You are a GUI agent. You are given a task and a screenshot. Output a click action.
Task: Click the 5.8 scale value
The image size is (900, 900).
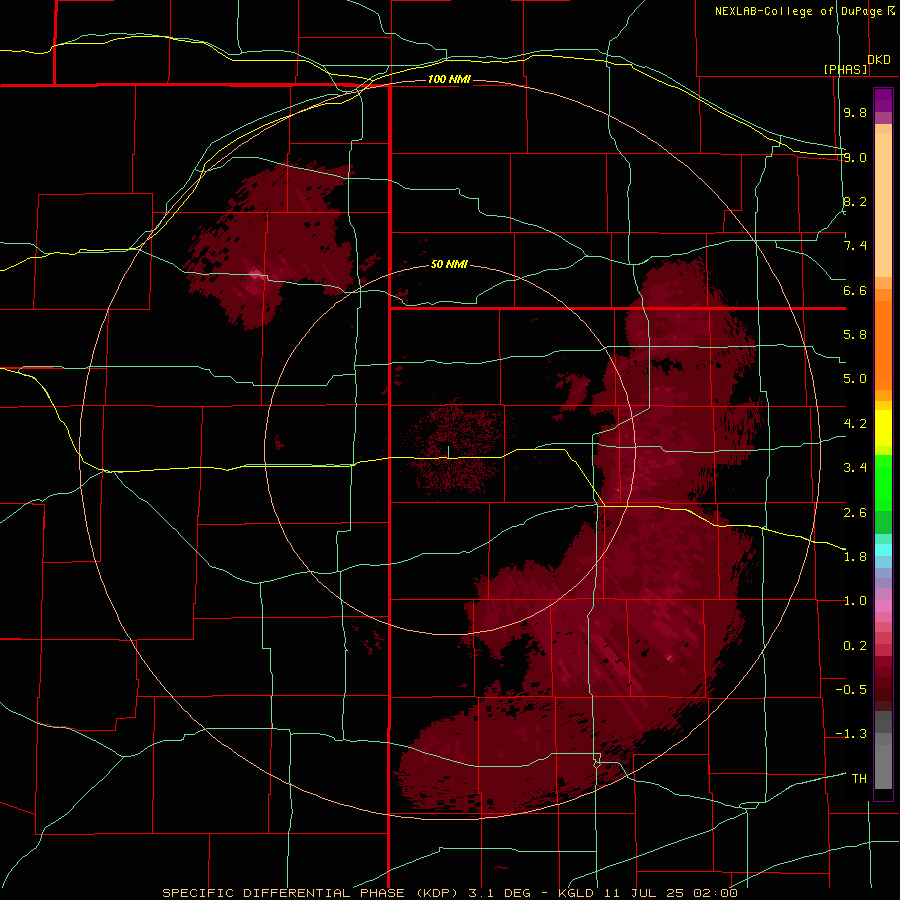point(855,335)
